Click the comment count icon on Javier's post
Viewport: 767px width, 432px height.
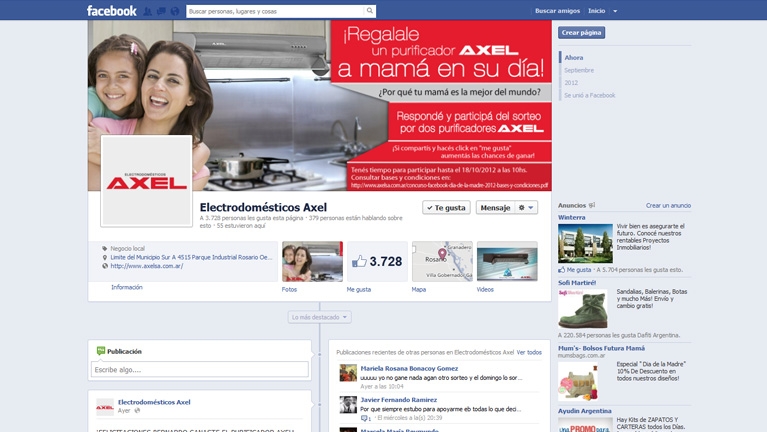coord(365,418)
